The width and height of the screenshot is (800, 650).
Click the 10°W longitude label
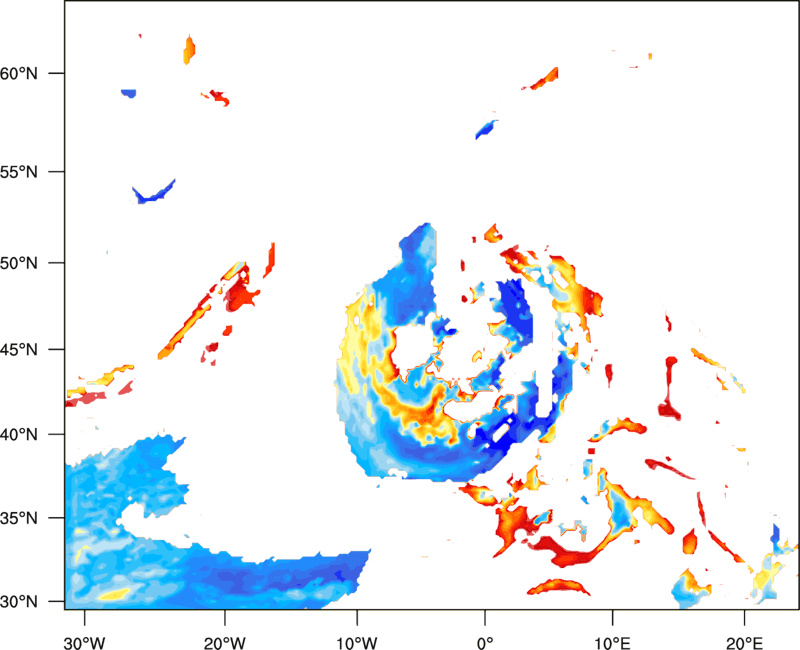357,643
